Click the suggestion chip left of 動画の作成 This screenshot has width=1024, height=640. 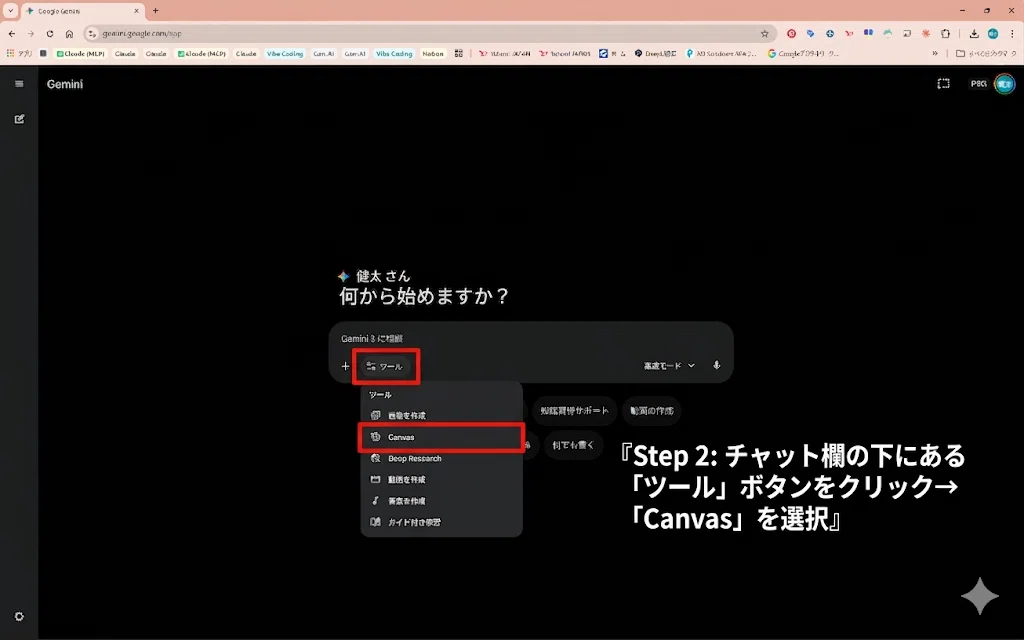[574, 411]
